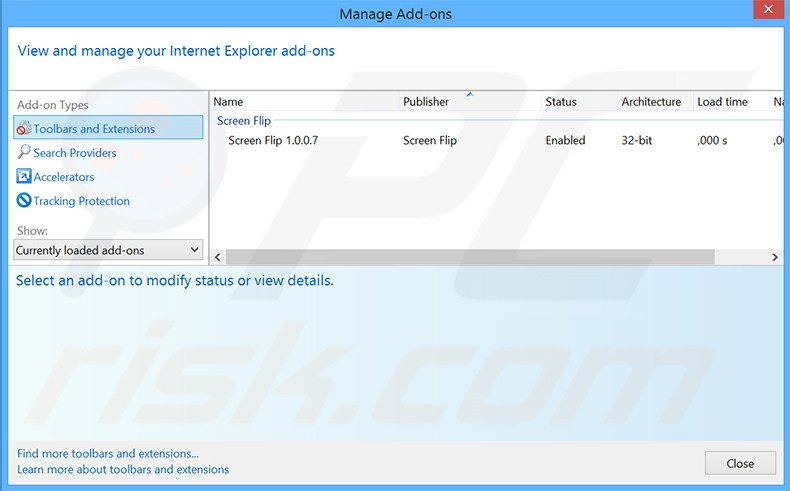Close the Manage Add-ons window with X

tap(765, 13)
